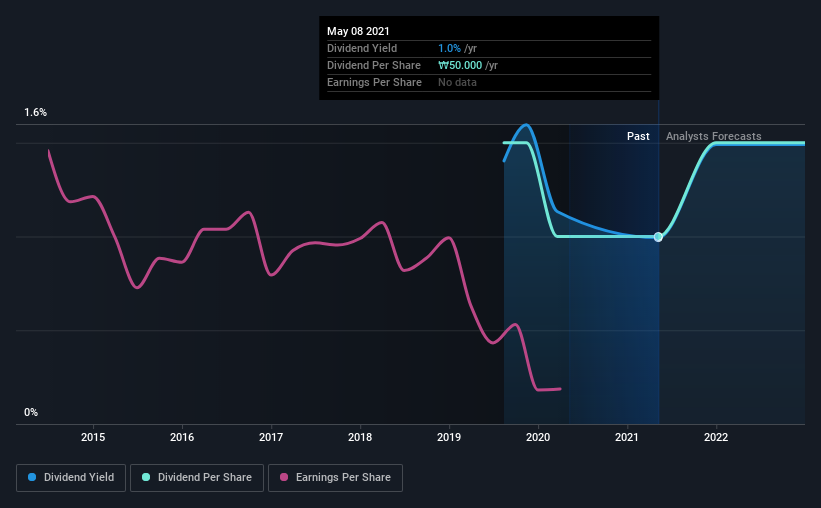Viewport: 821px width, 508px height.
Task: Click the 2022 x-axis label
Action: click(716, 437)
